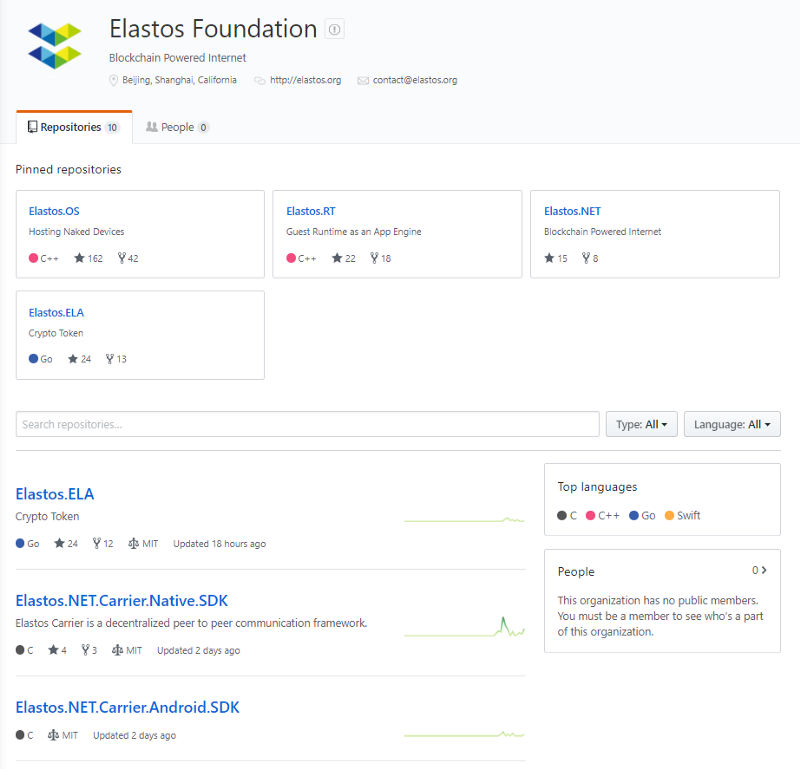Image resolution: width=800 pixels, height=769 pixels.
Task: Click fork icon in Carrier.Native.SDK row
Action: point(85,650)
